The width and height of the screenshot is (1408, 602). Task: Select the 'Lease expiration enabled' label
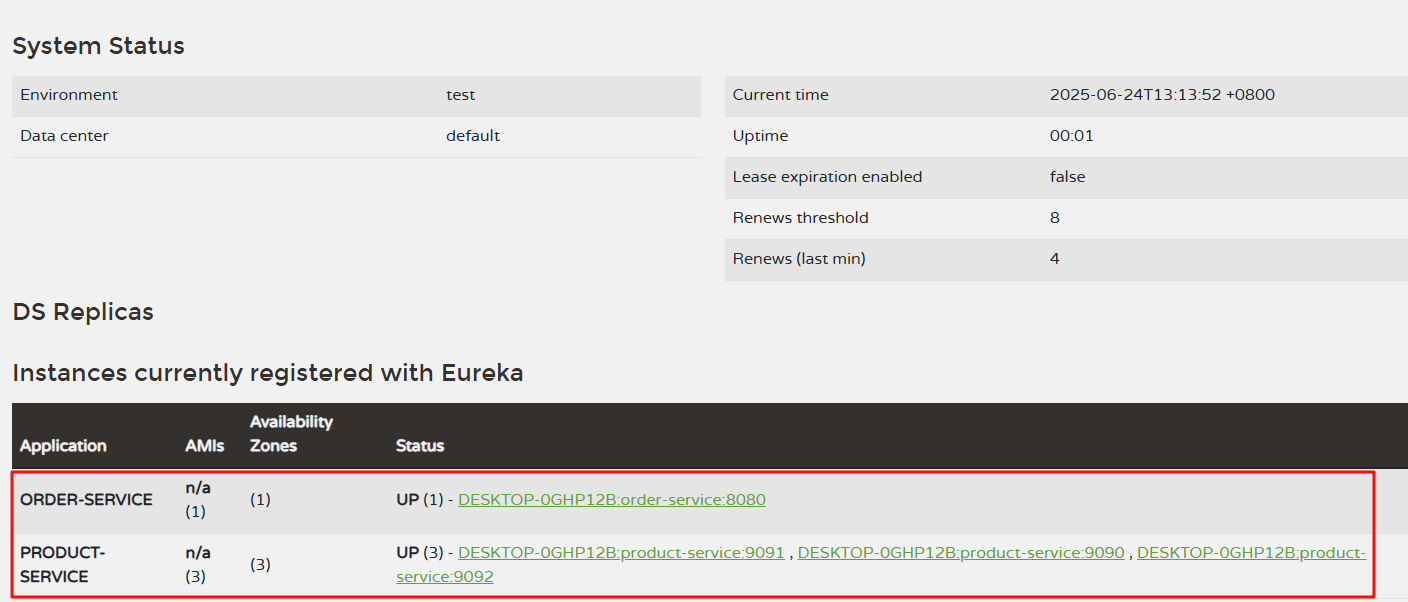click(x=827, y=177)
